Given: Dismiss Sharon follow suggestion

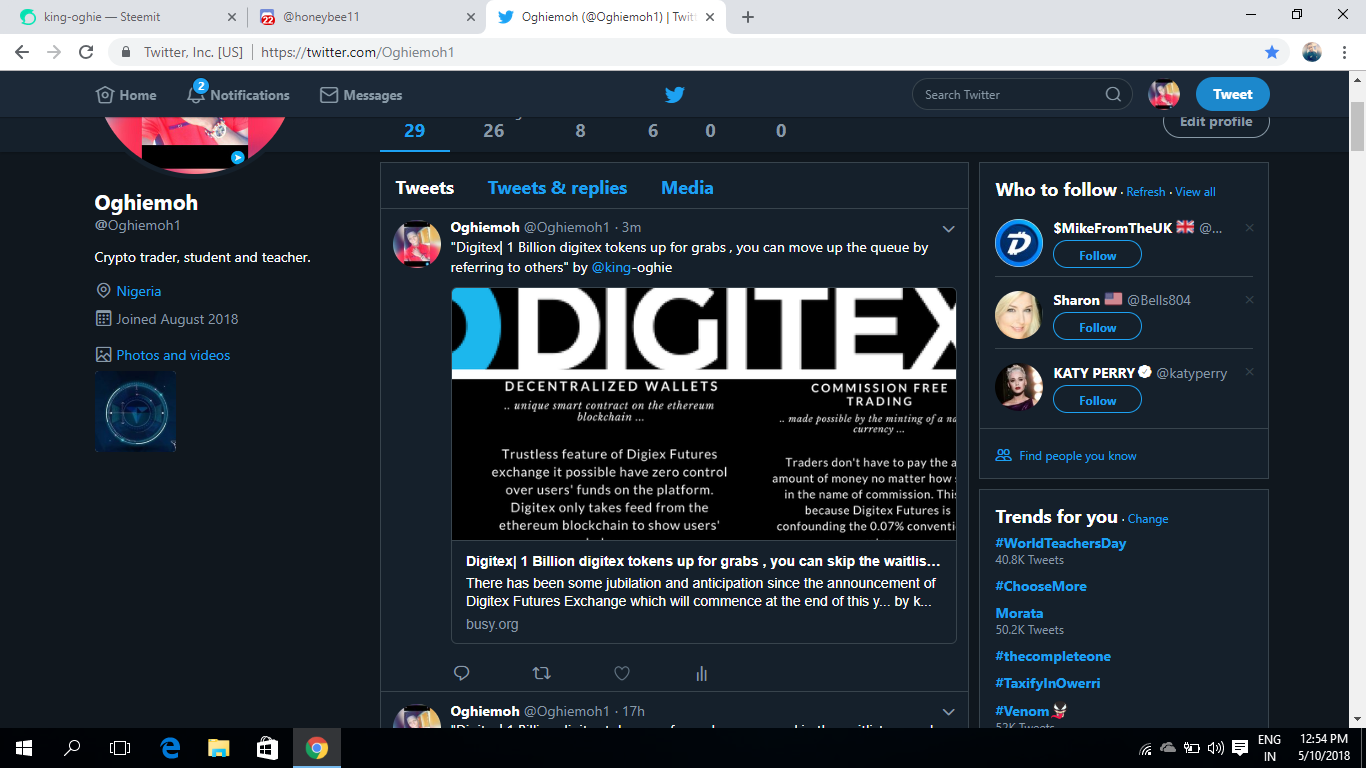Looking at the screenshot, I should [1249, 300].
